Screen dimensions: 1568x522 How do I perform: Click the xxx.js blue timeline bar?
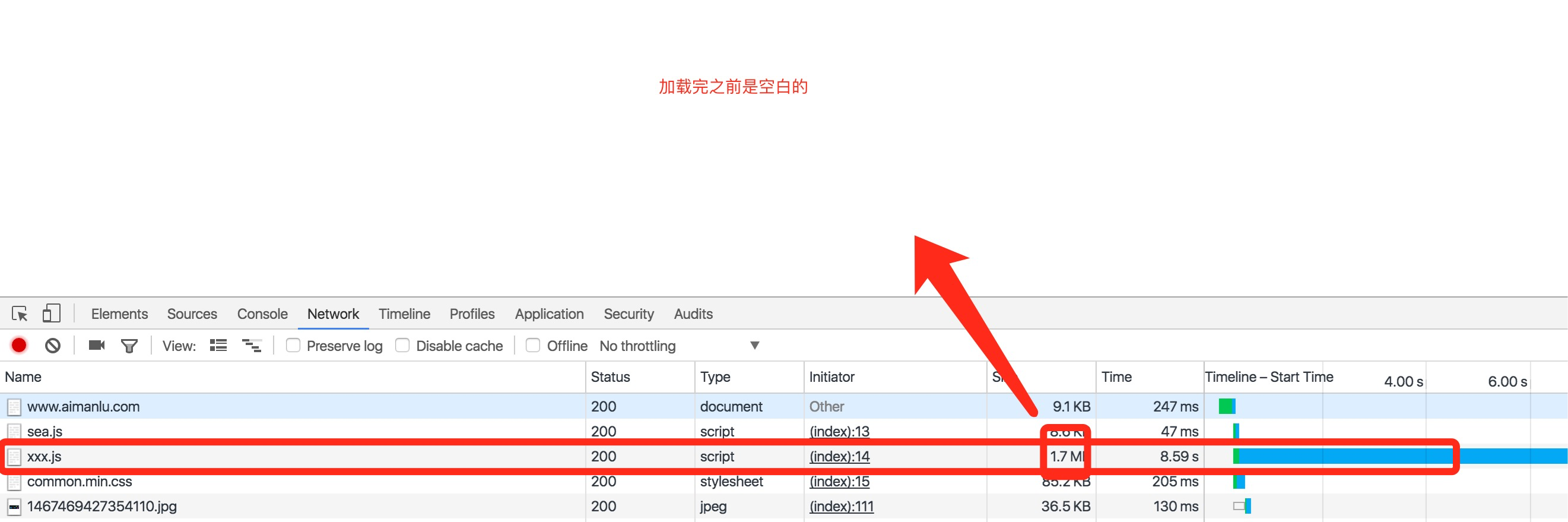click(1339, 455)
